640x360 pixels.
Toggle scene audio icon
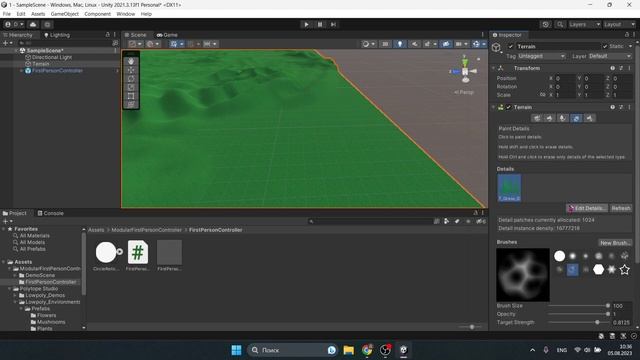414,44
